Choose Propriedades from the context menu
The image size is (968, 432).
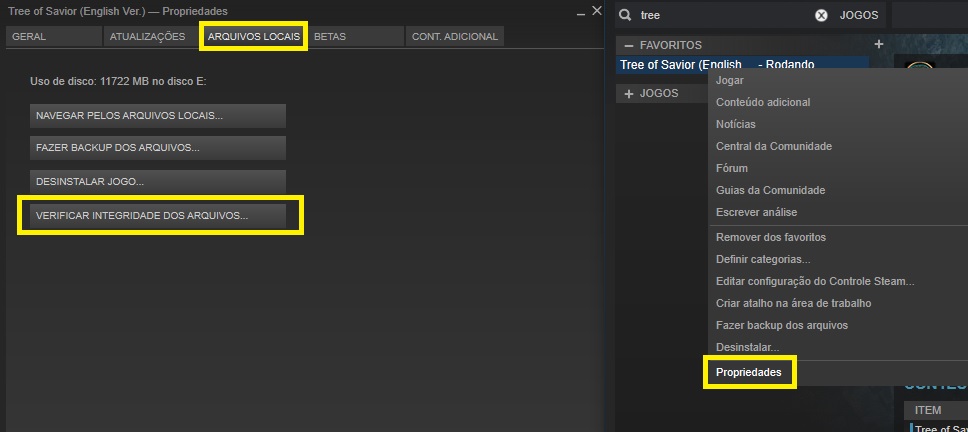click(x=749, y=373)
